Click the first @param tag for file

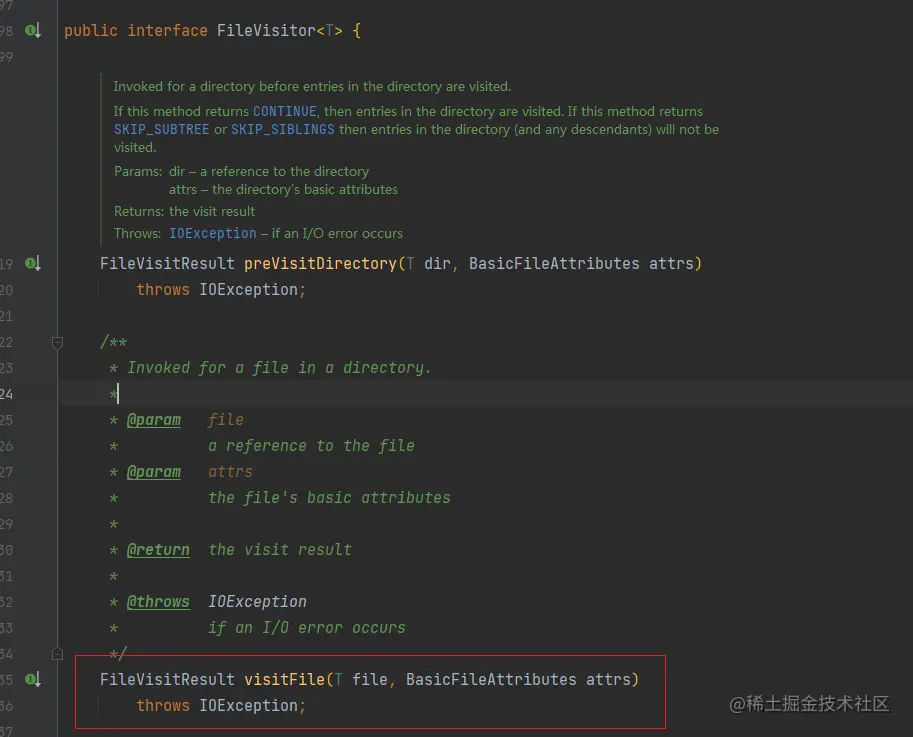coord(154,420)
